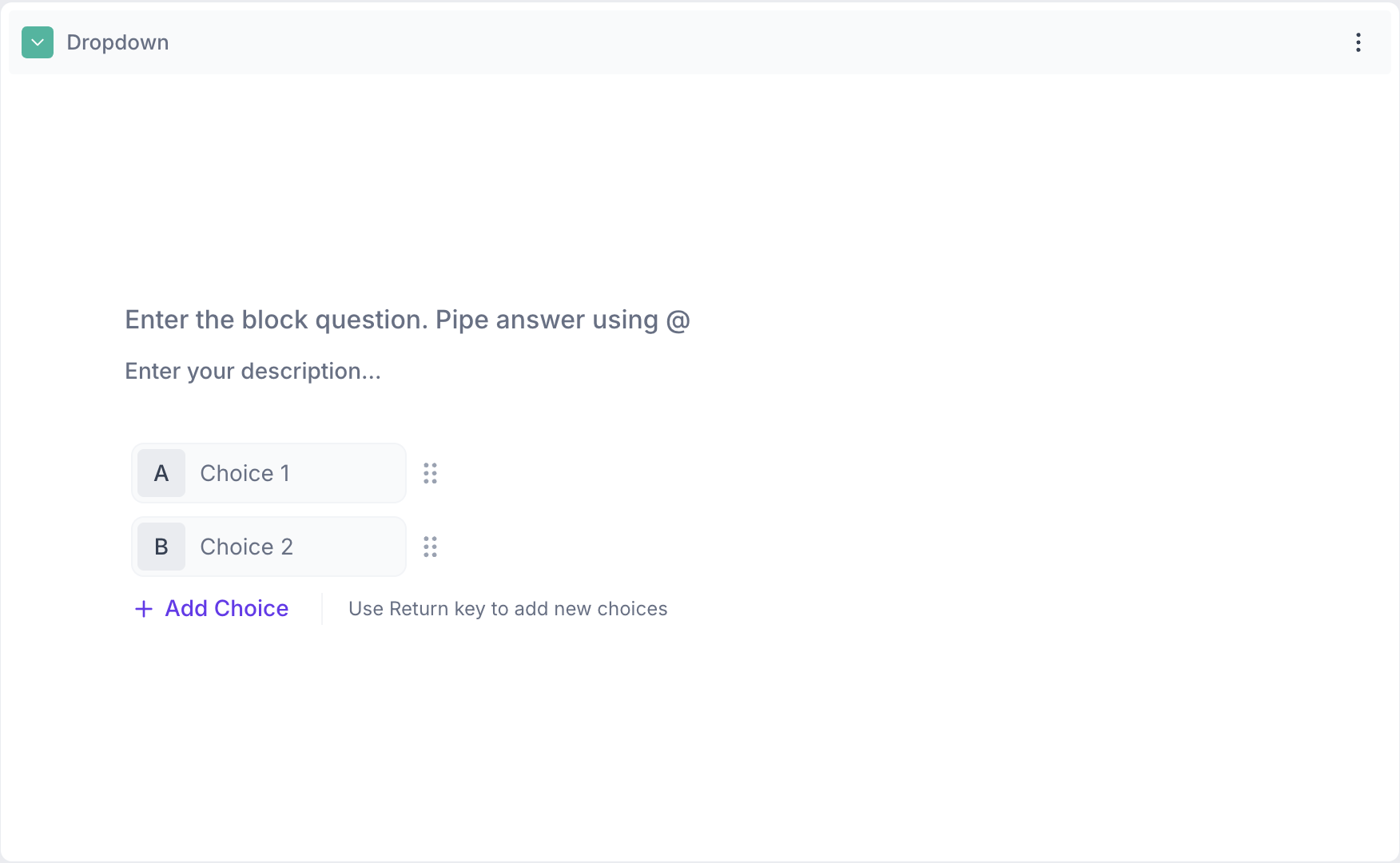Focus the block question input field
The width and height of the screenshot is (1400, 863).
coord(408,320)
